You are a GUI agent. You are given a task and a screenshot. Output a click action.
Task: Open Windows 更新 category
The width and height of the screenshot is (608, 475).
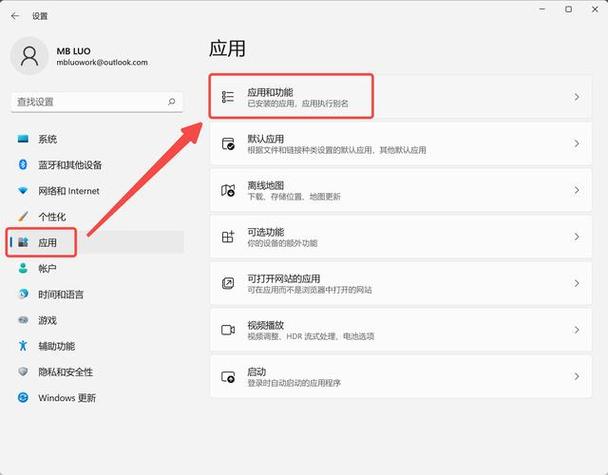(96, 397)
